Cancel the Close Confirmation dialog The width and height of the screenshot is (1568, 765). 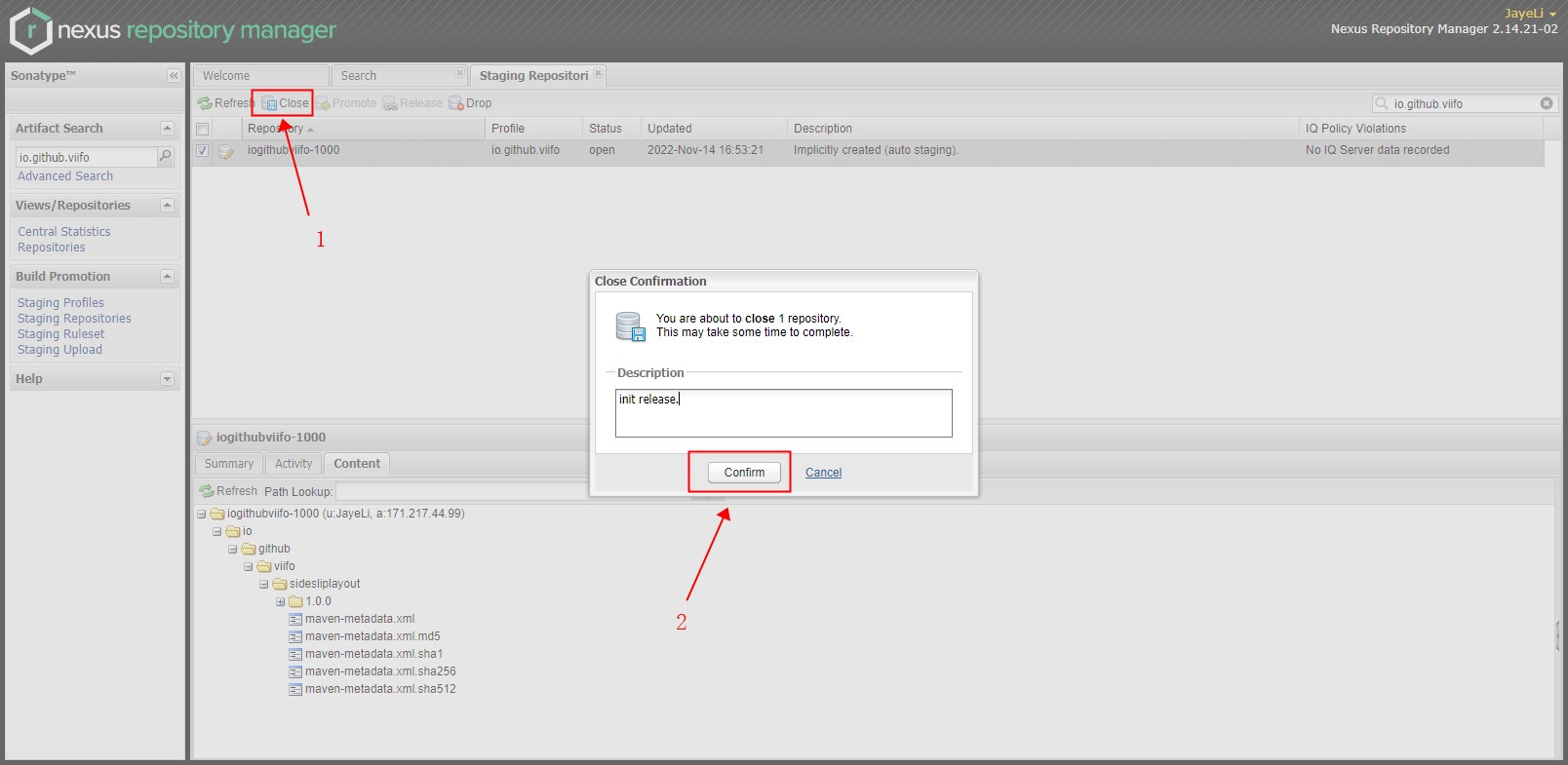(823, 473)
